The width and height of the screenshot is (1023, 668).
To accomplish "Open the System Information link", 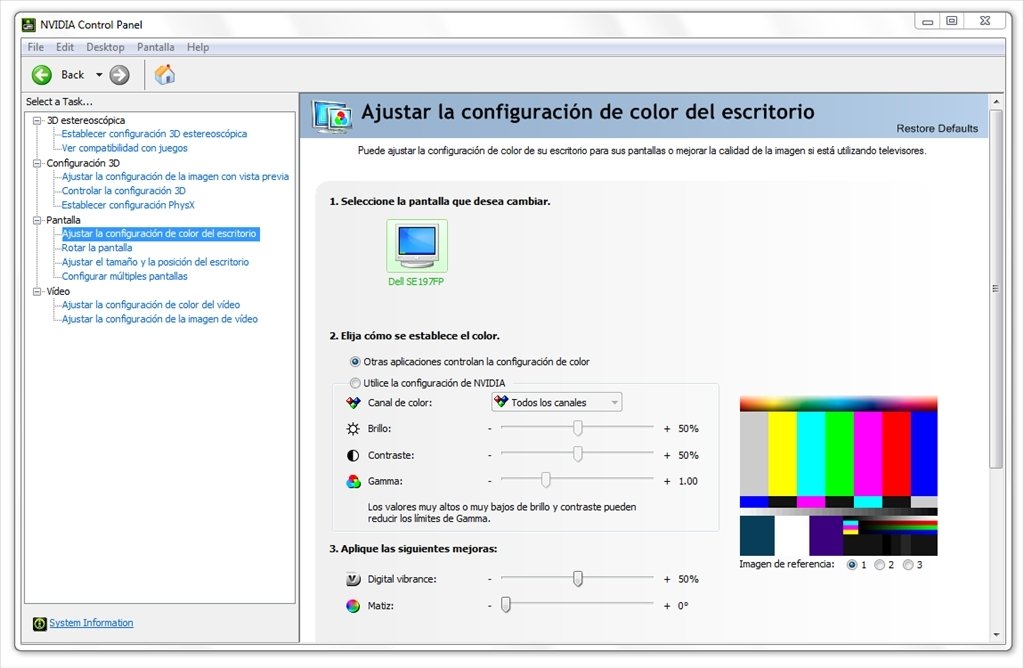I will click(91, 623).
